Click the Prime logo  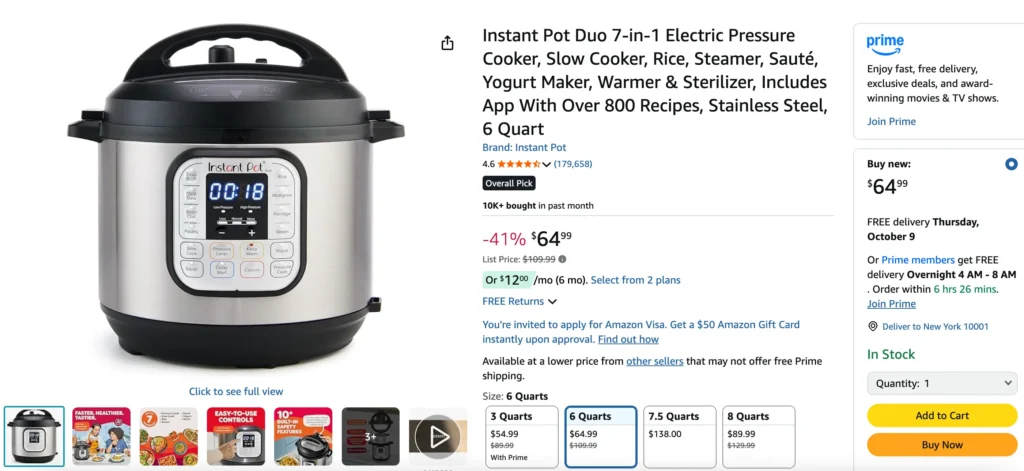click(x=885, y=43)
